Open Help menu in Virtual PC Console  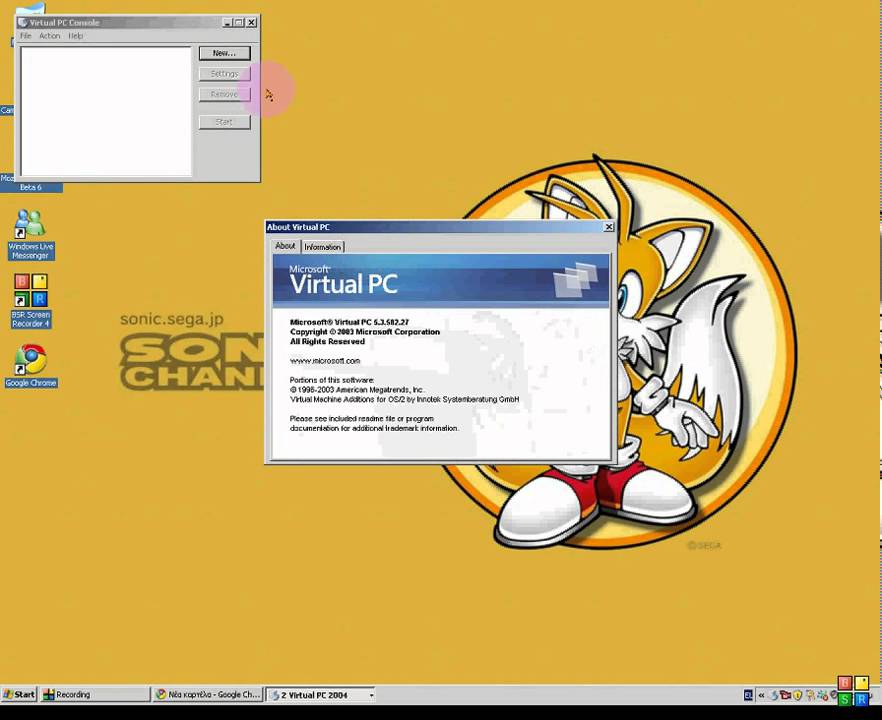(x=75, y=35)
